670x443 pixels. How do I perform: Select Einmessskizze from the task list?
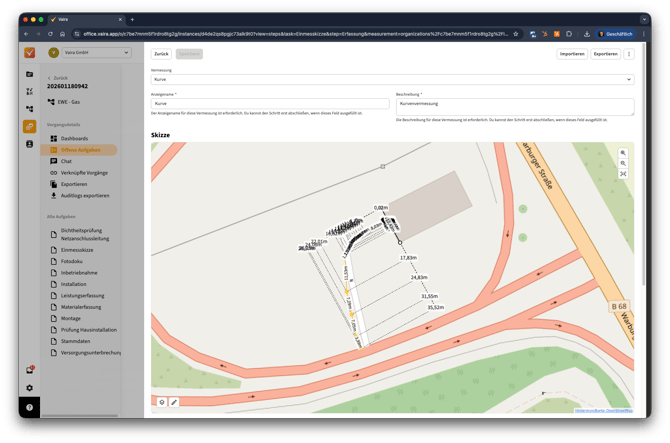click(78, 250)
